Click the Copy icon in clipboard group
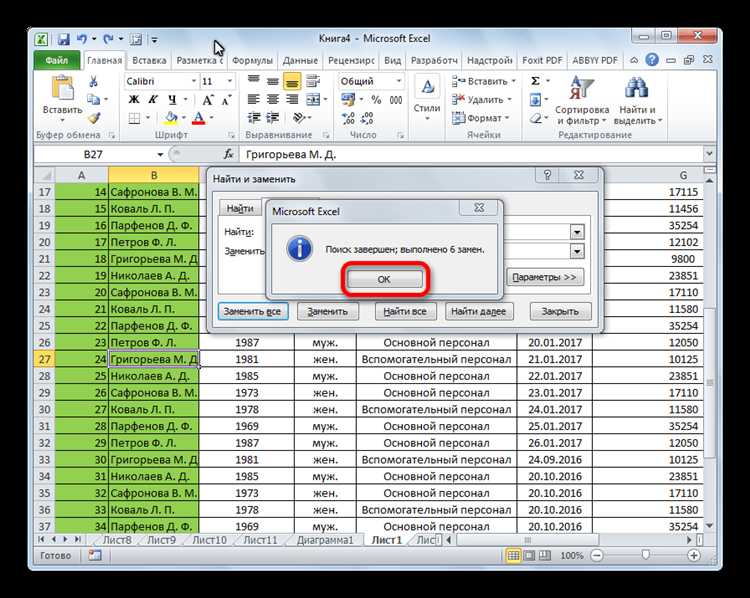The width and height of the screenshot is (750, 598). tap(93, 100)
